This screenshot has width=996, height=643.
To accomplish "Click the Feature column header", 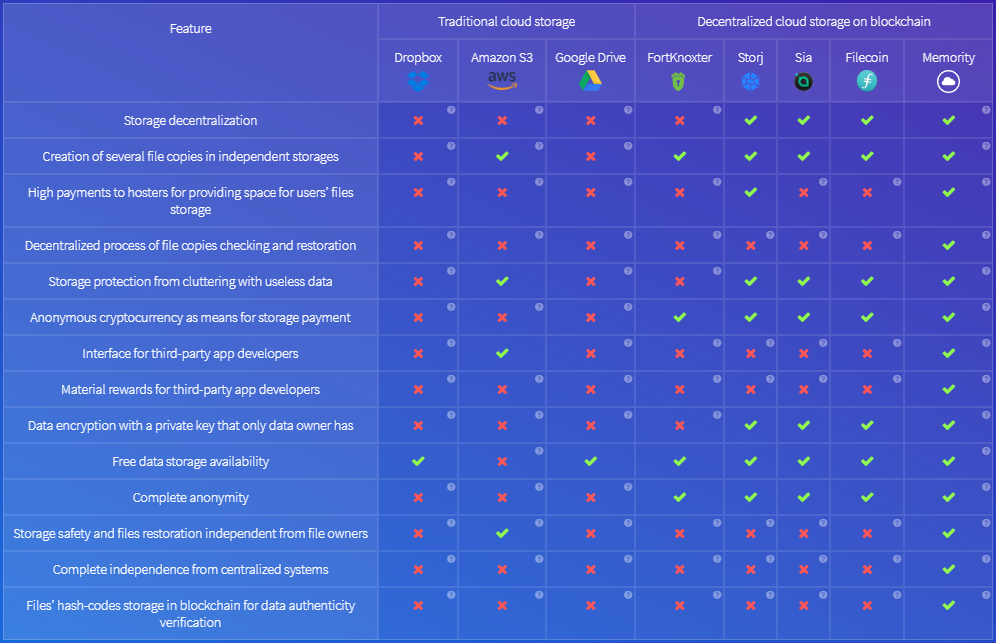I will (x=191, y=29).
